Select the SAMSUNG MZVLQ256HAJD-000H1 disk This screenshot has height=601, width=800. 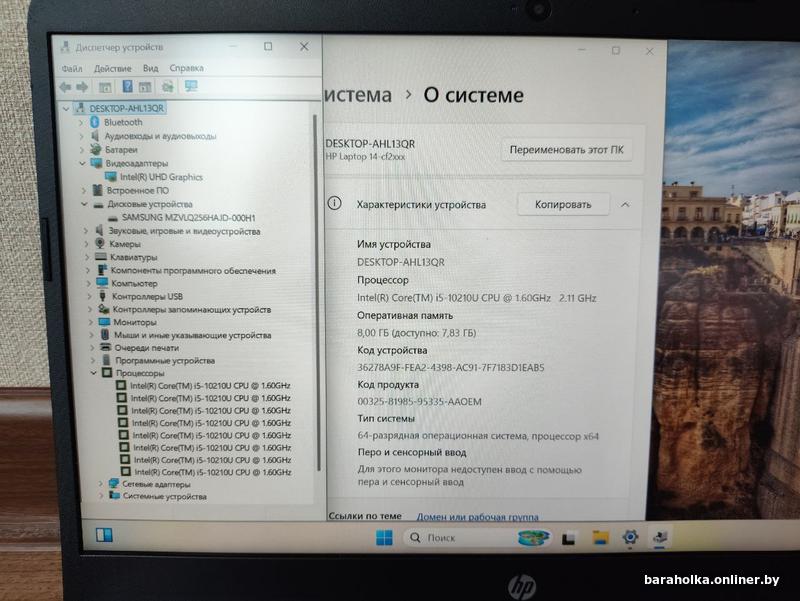tap(188, 217)
